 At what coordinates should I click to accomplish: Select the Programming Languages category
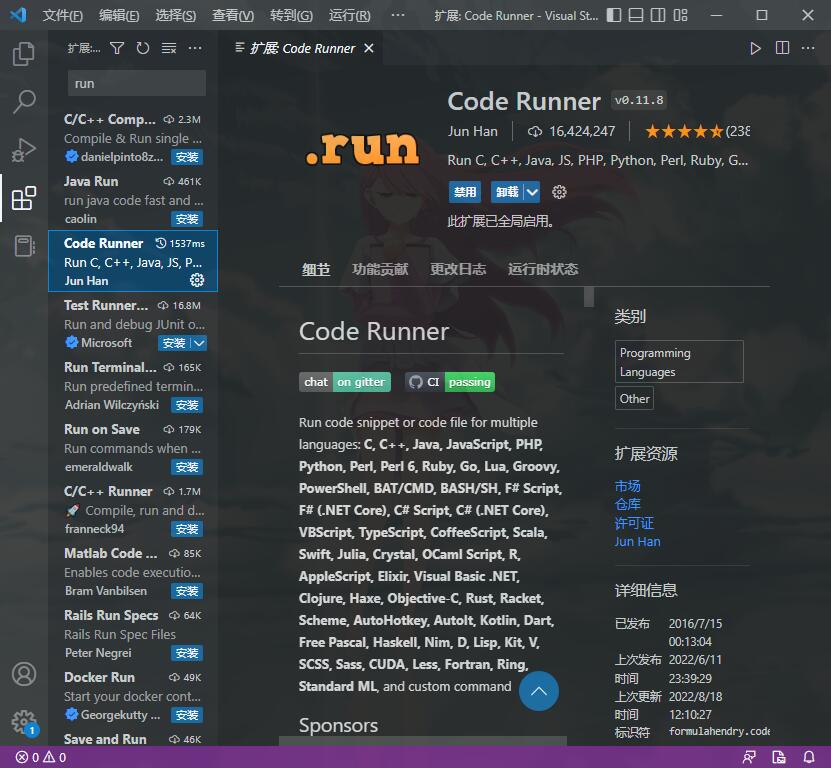pos(679,362)
